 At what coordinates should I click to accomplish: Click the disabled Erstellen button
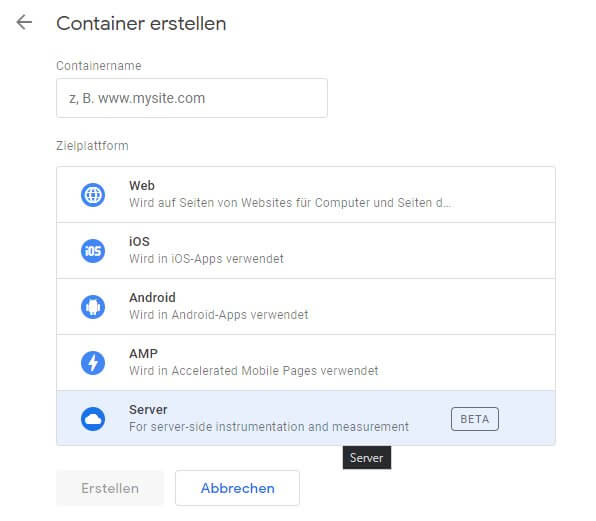click(110, 488)
